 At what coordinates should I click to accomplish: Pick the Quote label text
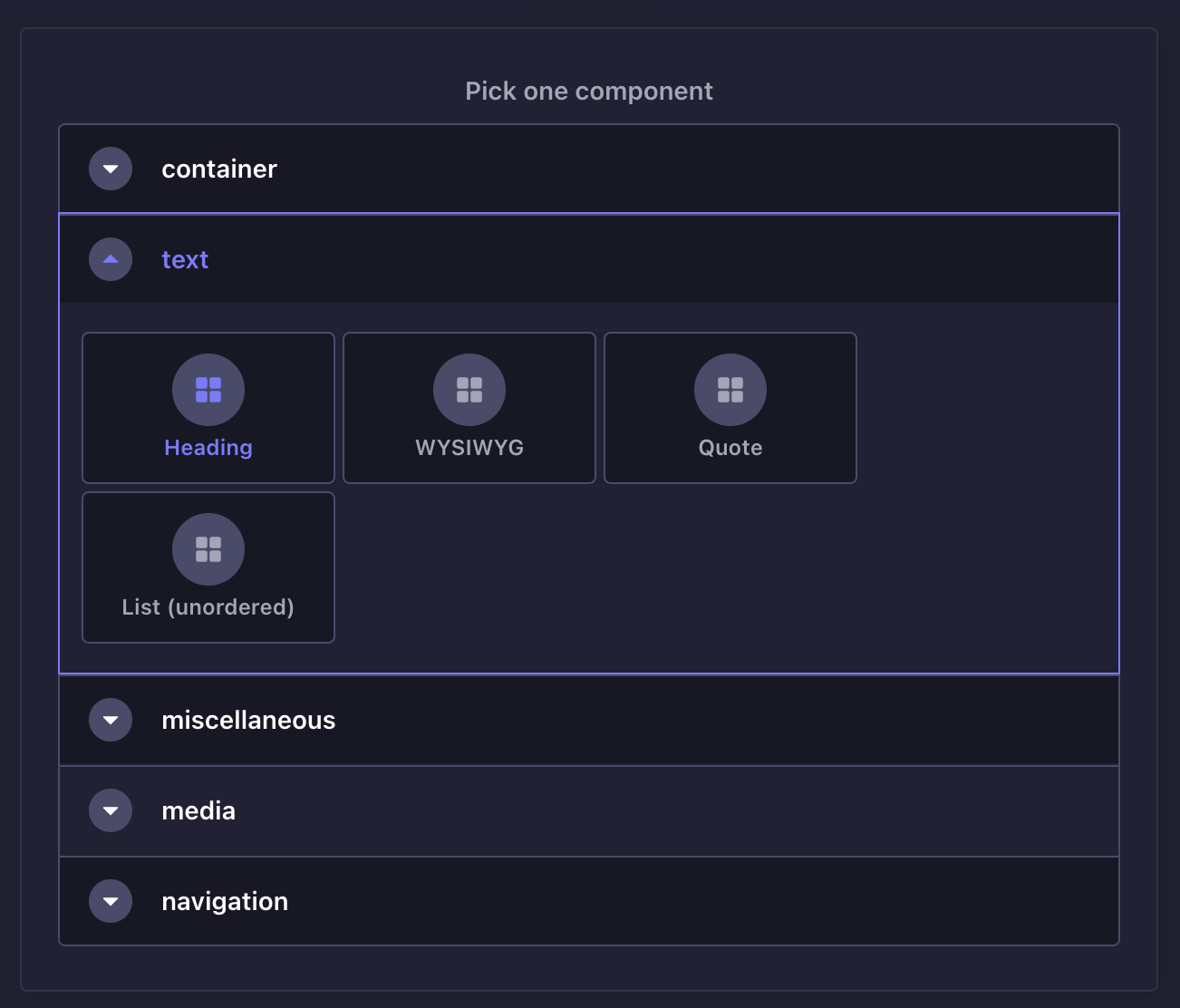(730, 448)
